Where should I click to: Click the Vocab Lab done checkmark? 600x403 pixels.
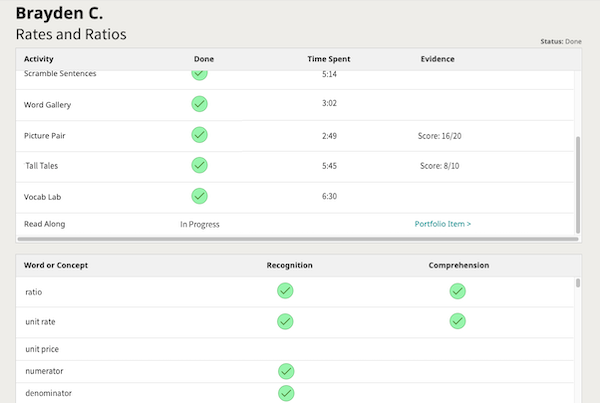[199, 196]
